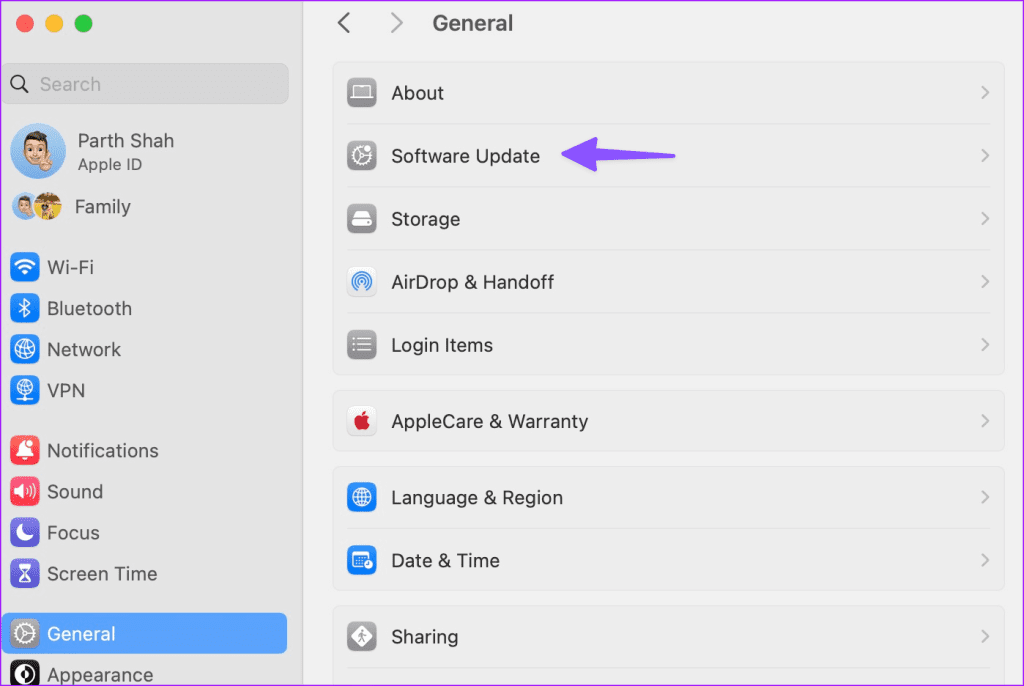The image size is (1024, 686).
Task: Open Sharing using its row chevron
Action: [985, 636]
